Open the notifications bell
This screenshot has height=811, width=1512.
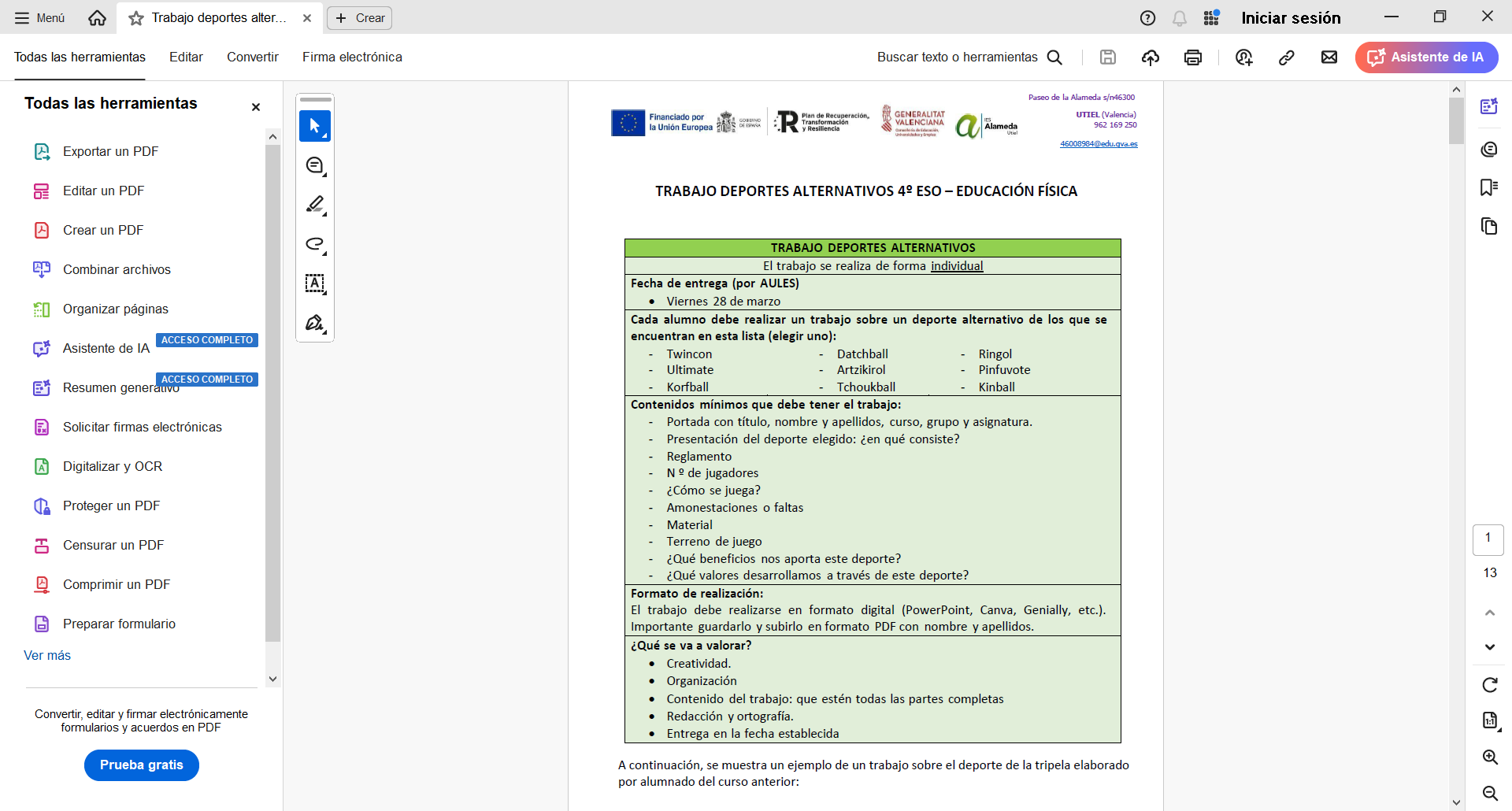(1180, 18)
